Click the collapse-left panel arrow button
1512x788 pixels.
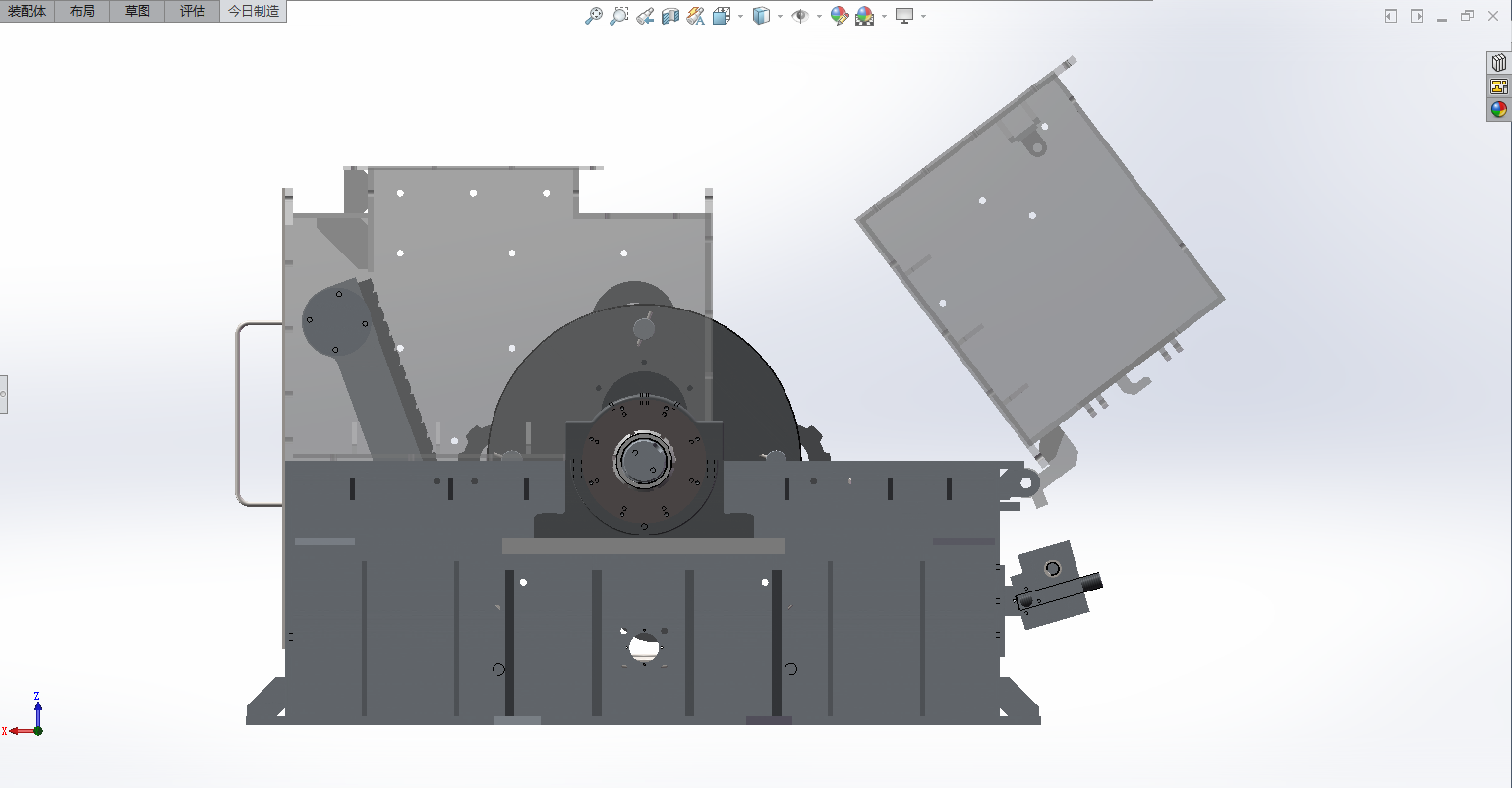coord(1391,16)
